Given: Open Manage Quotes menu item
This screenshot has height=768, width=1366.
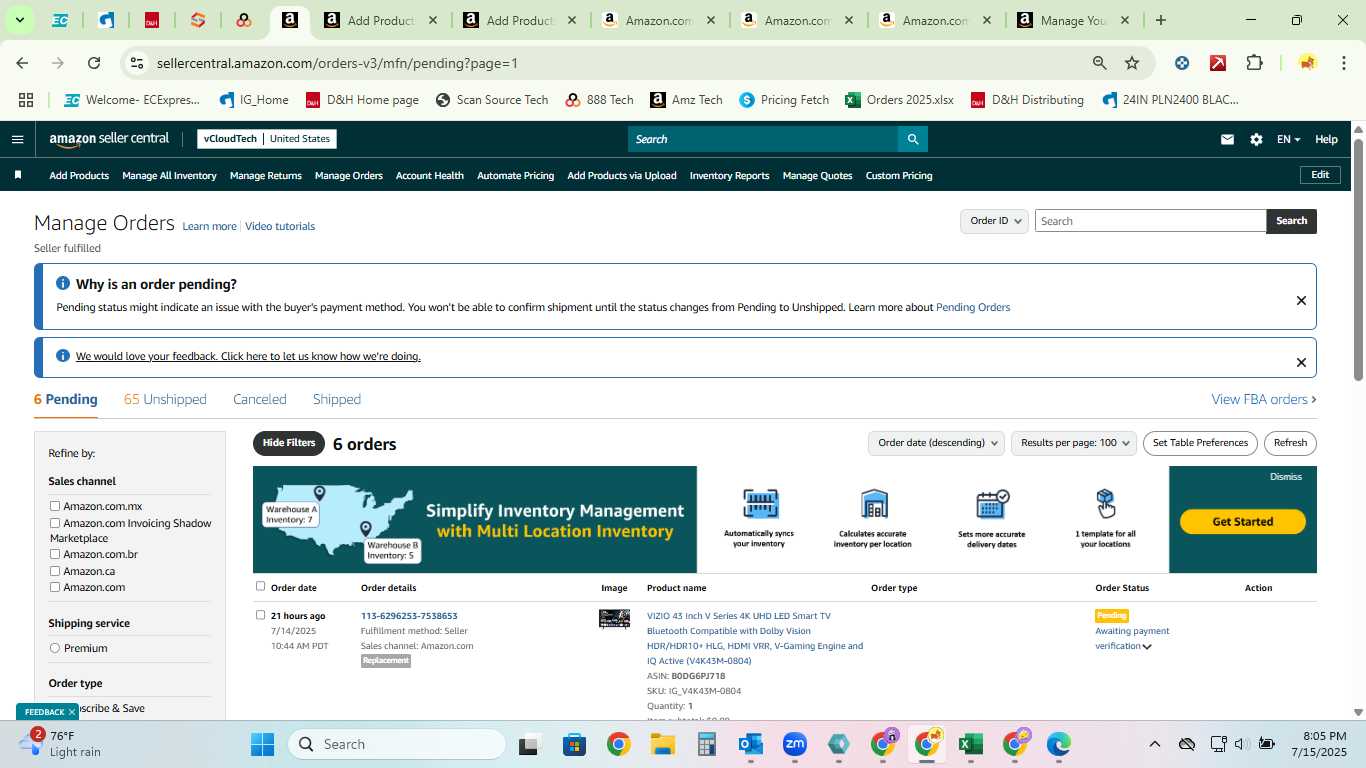Looking at the screenshot, I should (817, 175).
